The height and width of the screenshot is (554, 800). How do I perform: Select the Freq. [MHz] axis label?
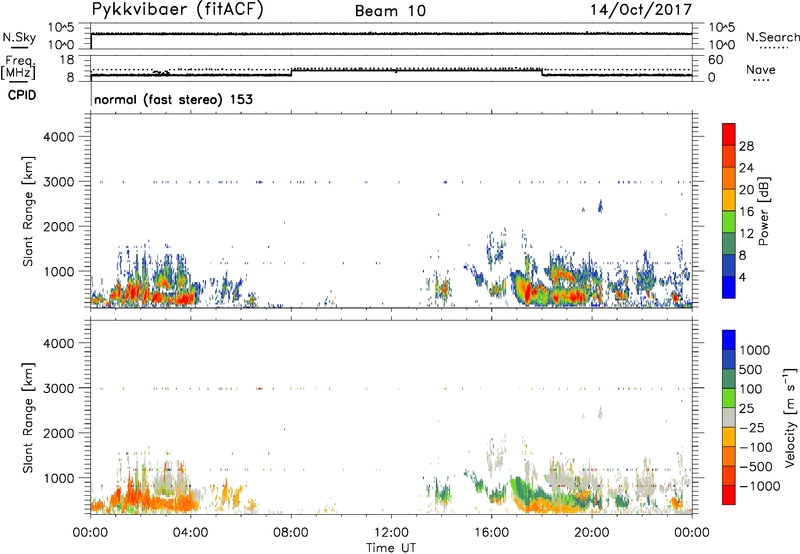pos(18,67)
